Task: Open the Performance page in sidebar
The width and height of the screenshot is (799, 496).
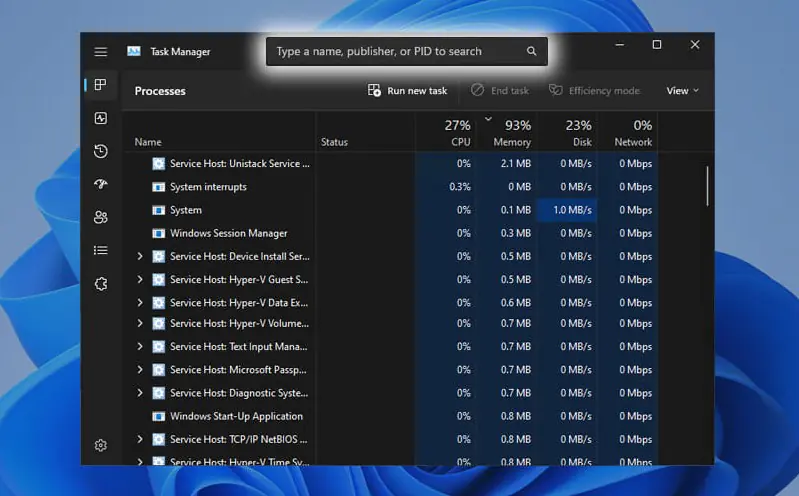Action: tap(101, 118)
